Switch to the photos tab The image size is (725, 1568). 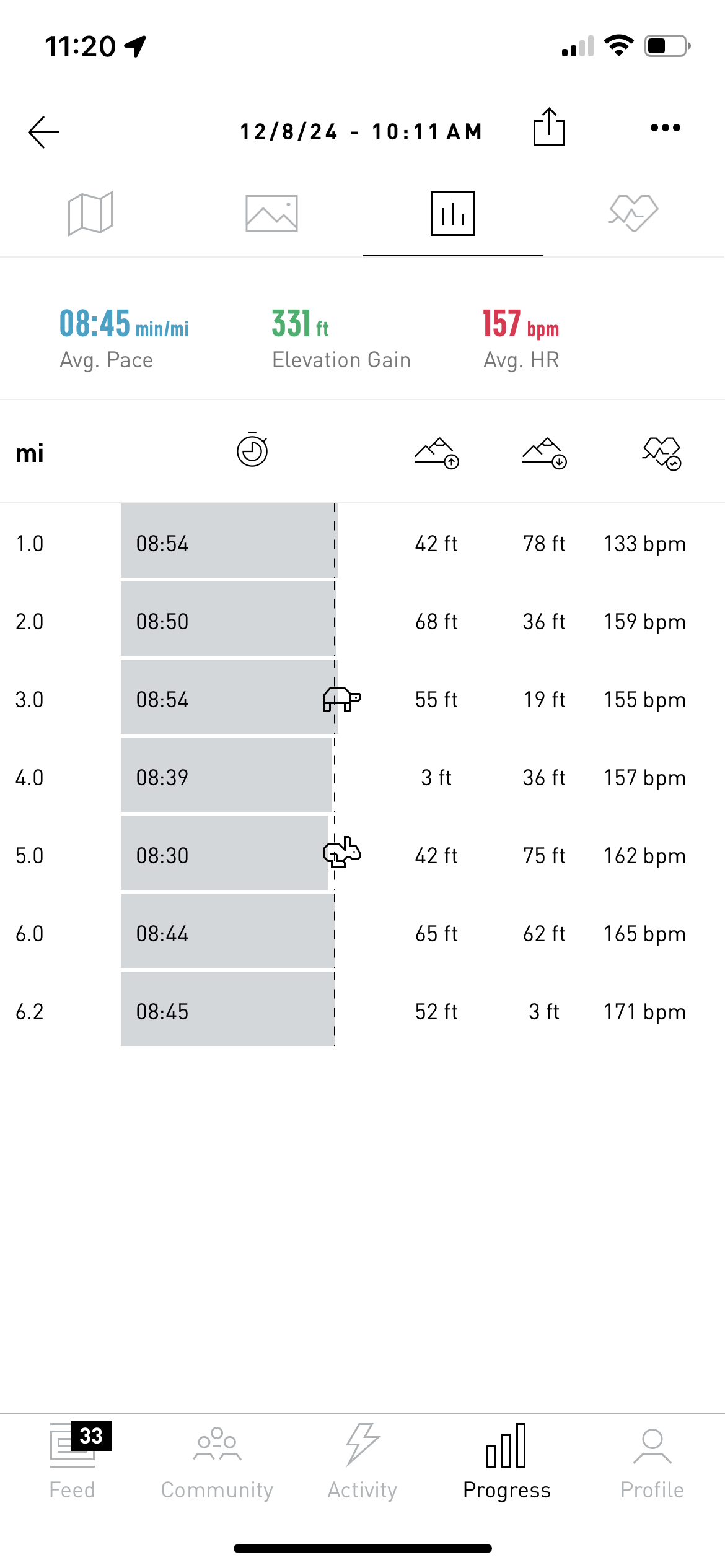(x=271, y=214)
